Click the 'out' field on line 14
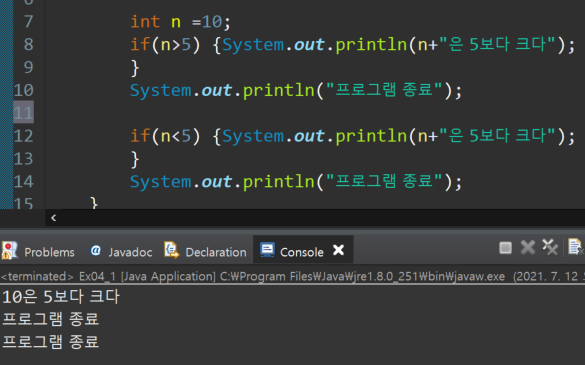 (216, 182)
